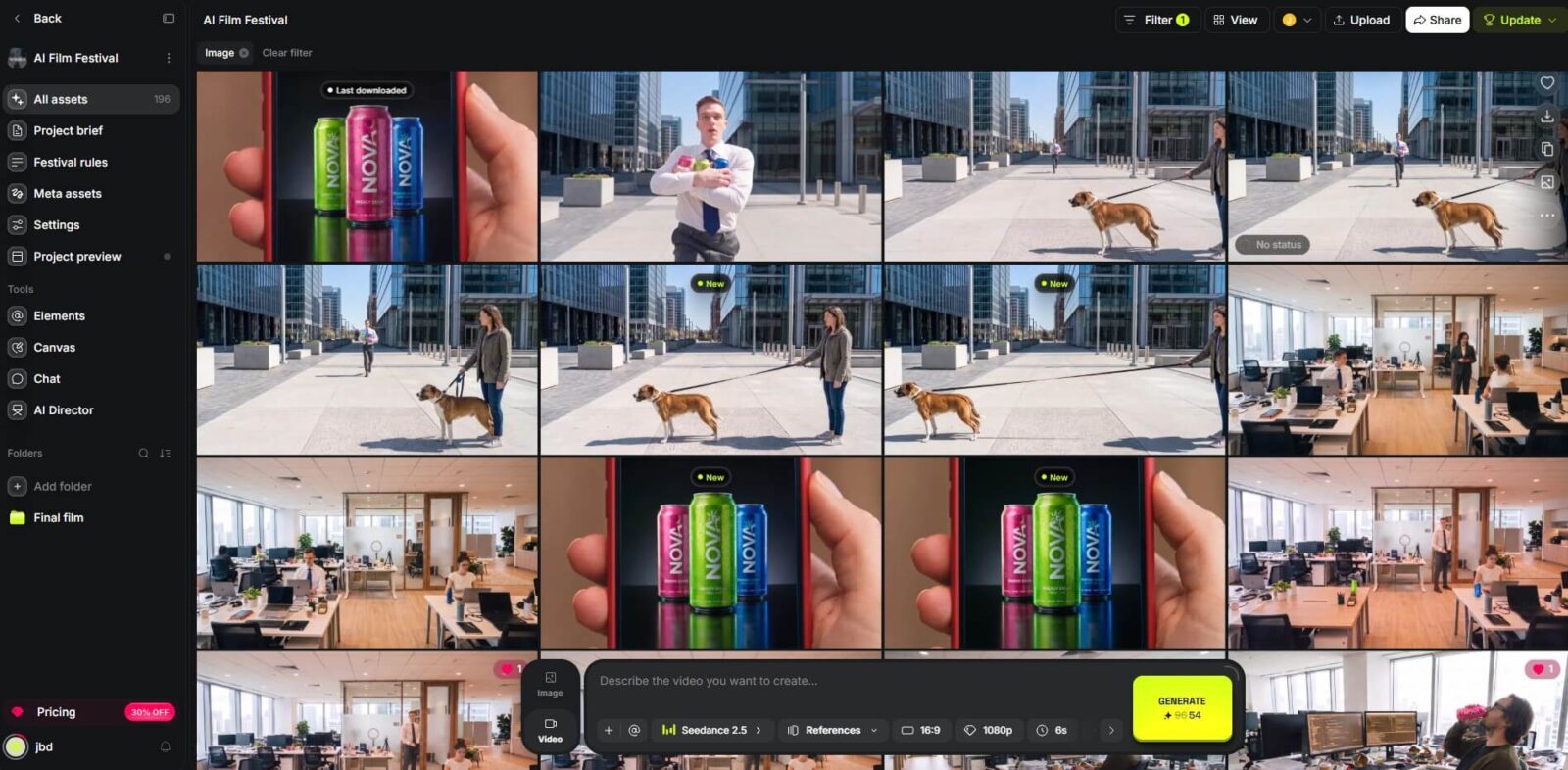This screenshot has height=770, width=1568.
Task: Mention an element with the prompt @ icon
Action: click(x=634, y=730)
